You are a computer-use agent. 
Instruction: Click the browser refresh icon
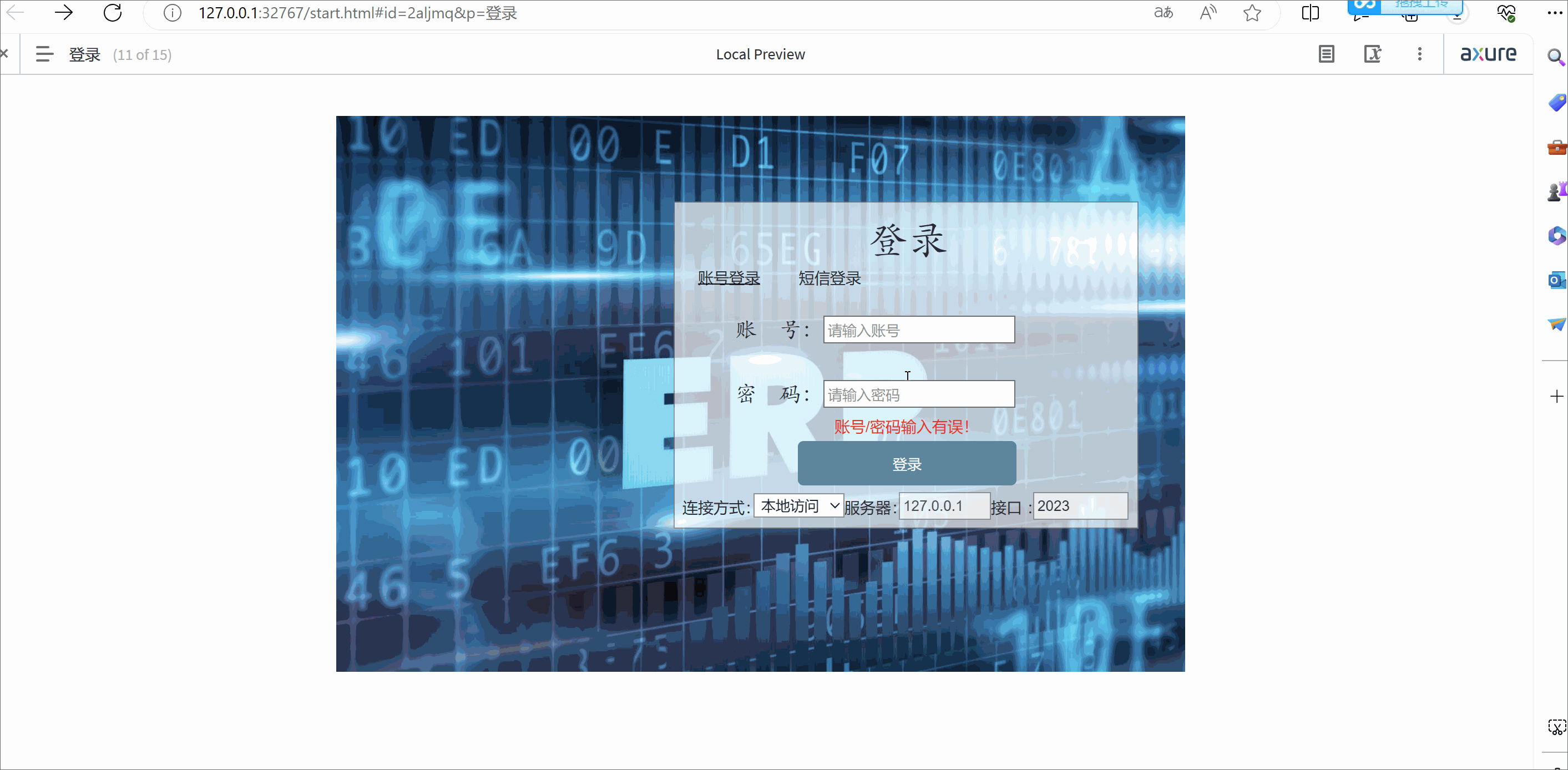113,13
